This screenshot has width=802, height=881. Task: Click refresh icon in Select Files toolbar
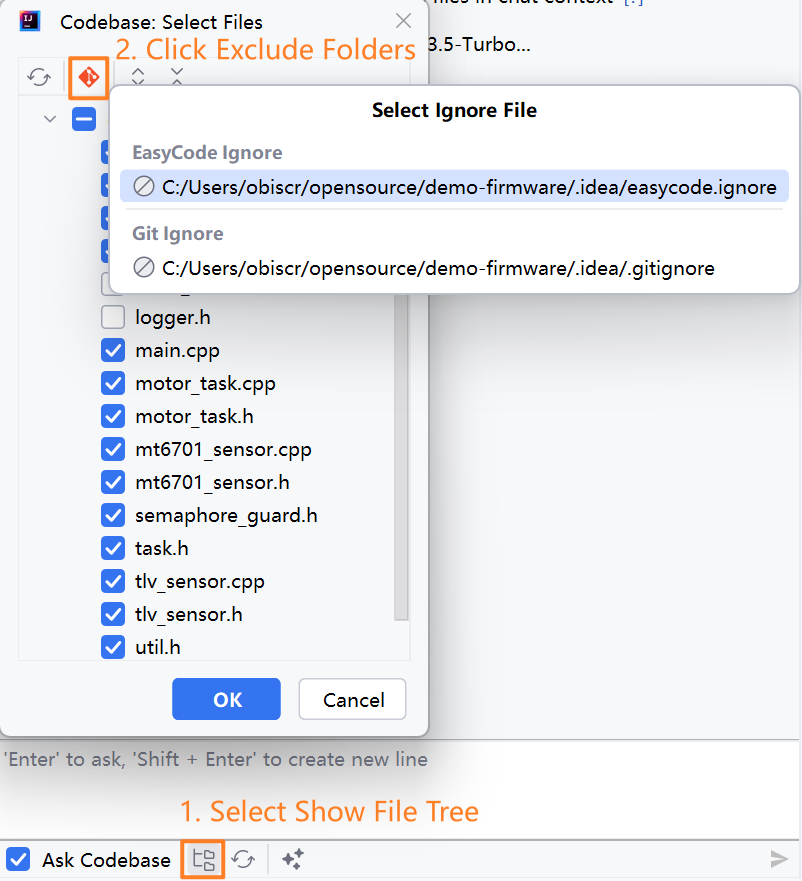[x=39, y=77]
